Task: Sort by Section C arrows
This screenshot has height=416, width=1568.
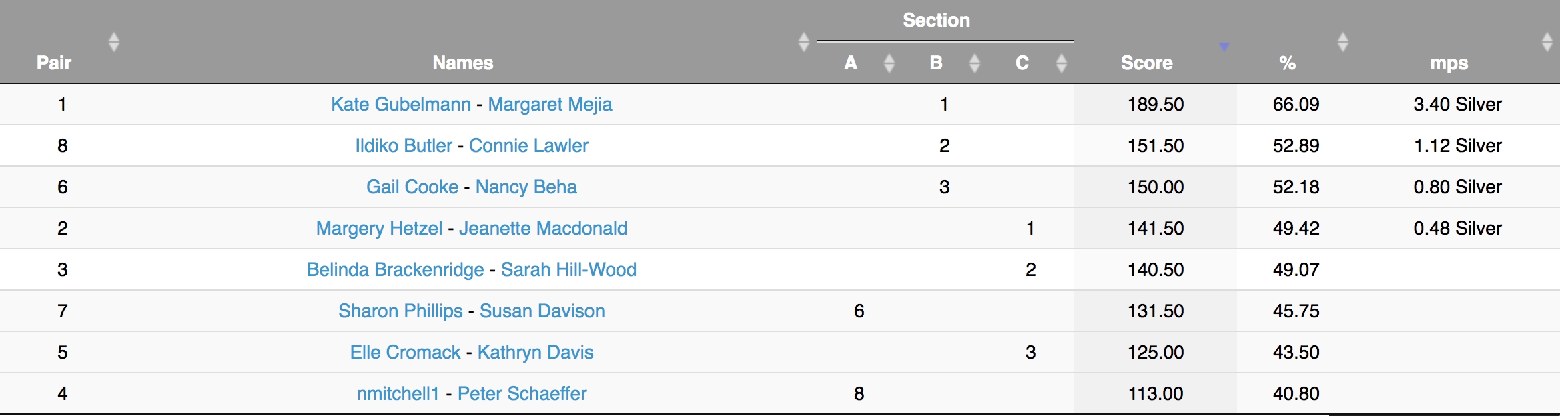Action: (x=1061, y=63)
